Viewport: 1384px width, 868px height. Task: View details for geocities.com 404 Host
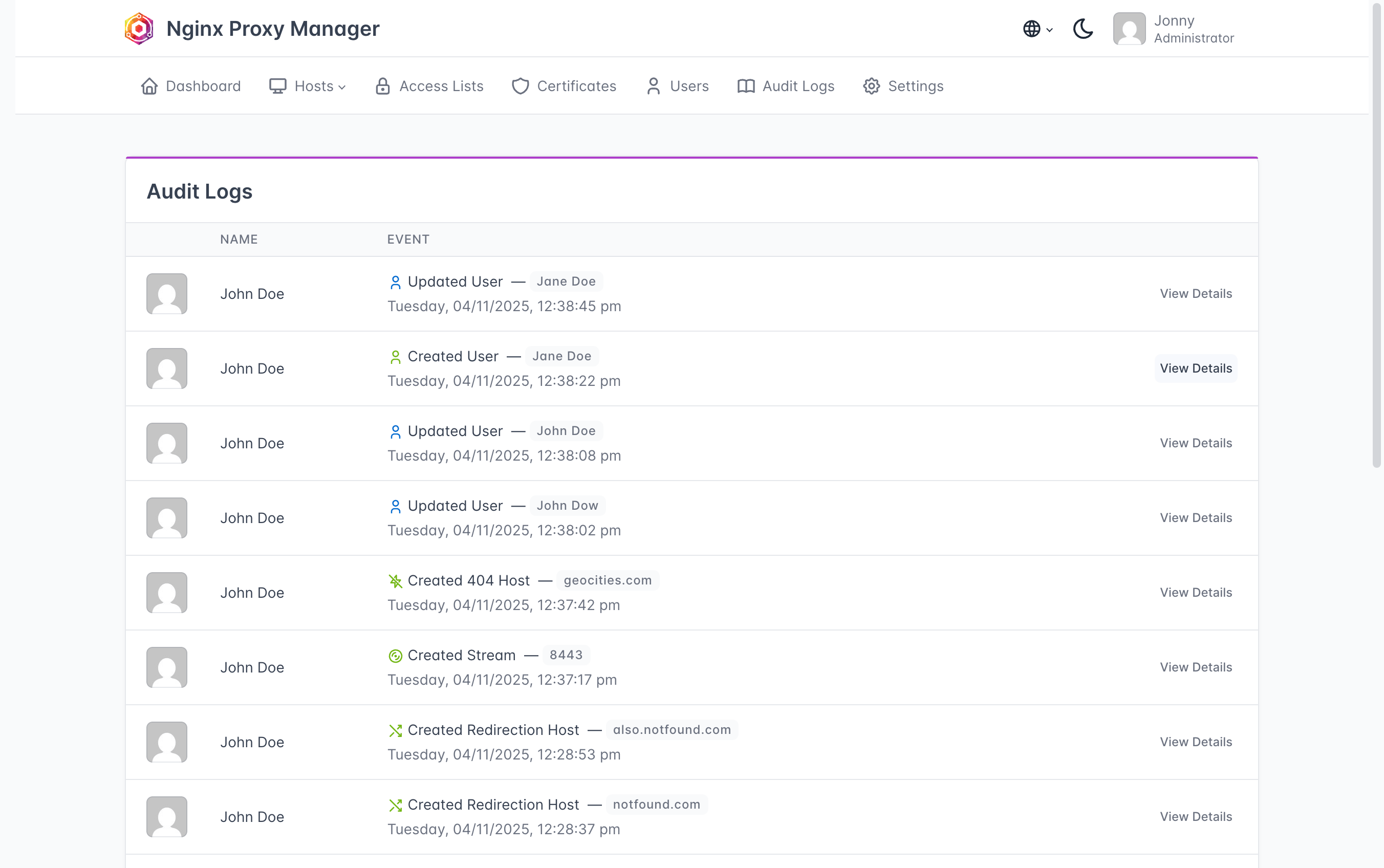pos(1196,593)
